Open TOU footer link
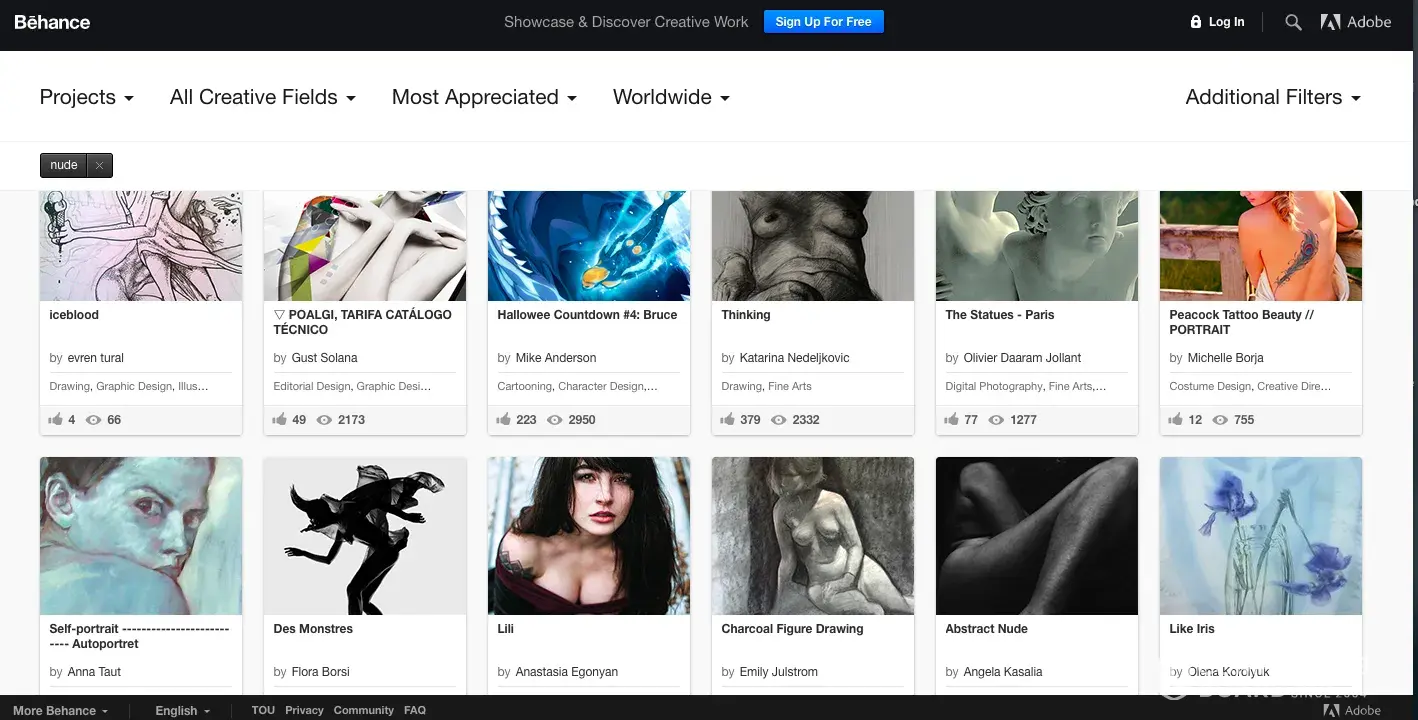Viewport: 1418px width, 720px height. pos(263,710)
